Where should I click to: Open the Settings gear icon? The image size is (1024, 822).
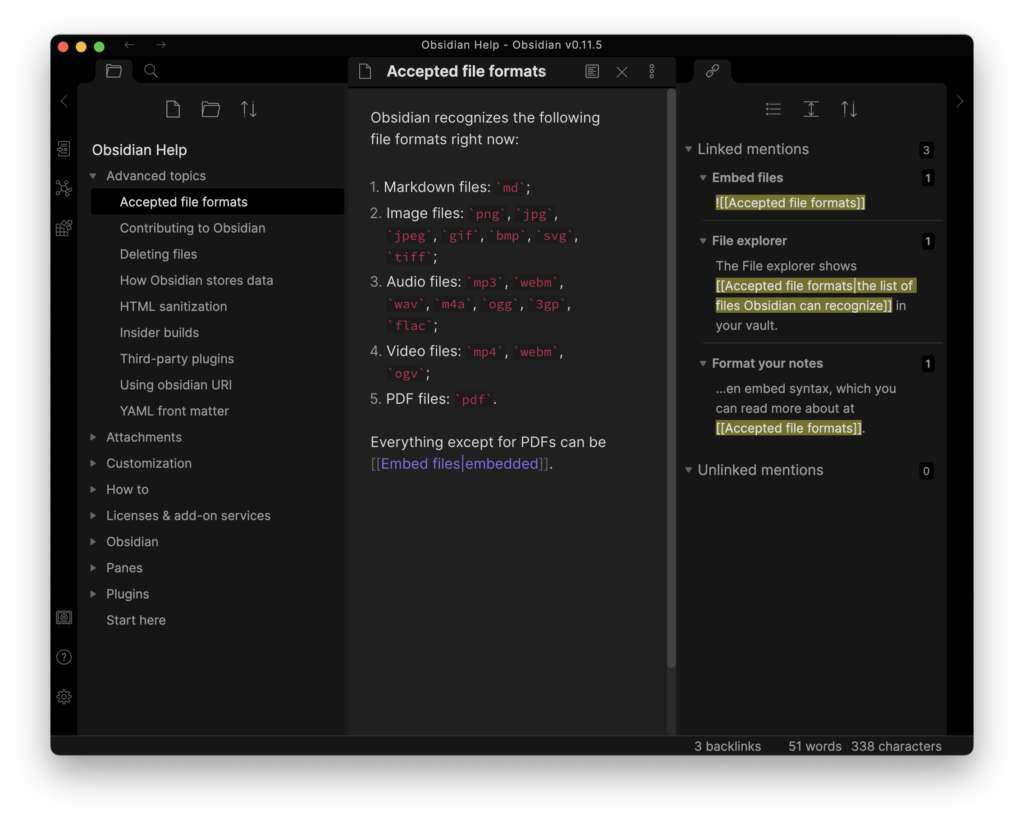(64, 697)
